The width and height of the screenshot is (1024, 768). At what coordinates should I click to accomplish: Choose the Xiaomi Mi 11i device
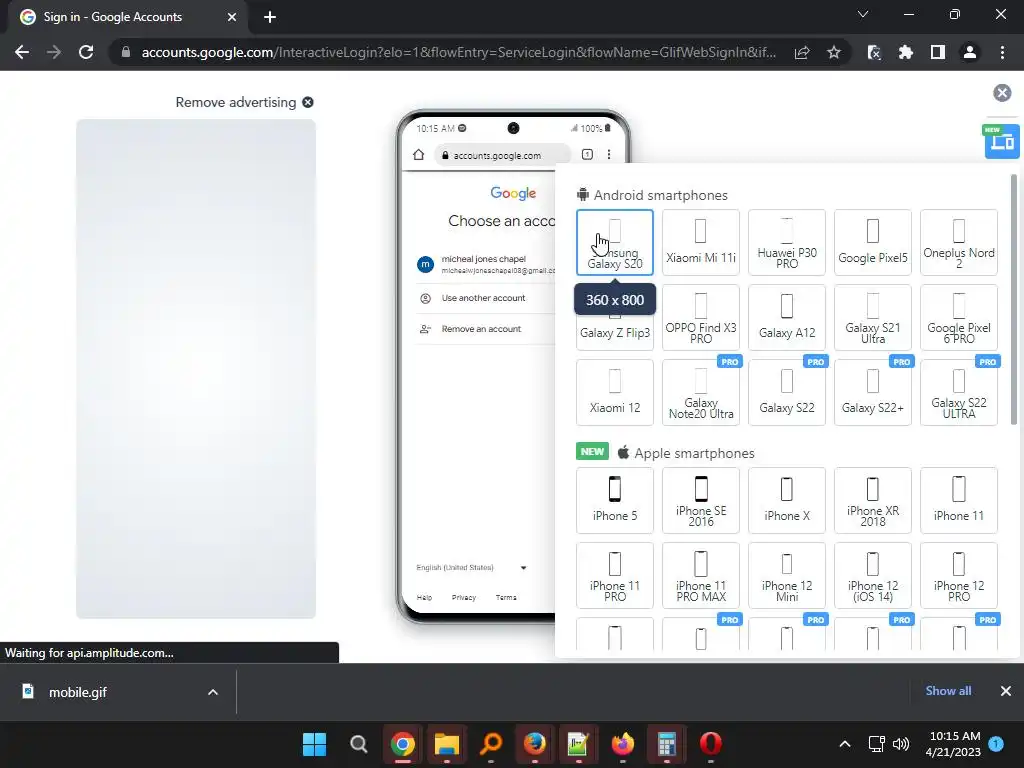(x=701, y=242)
